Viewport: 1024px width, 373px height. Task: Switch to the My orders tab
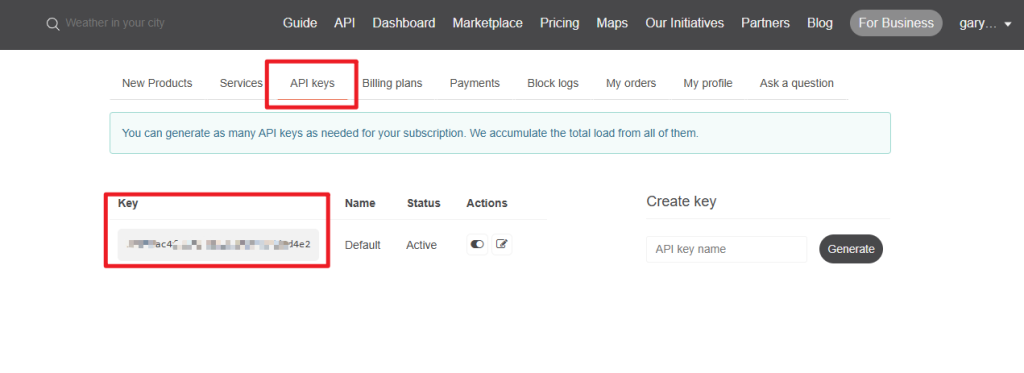pos(631,83)
